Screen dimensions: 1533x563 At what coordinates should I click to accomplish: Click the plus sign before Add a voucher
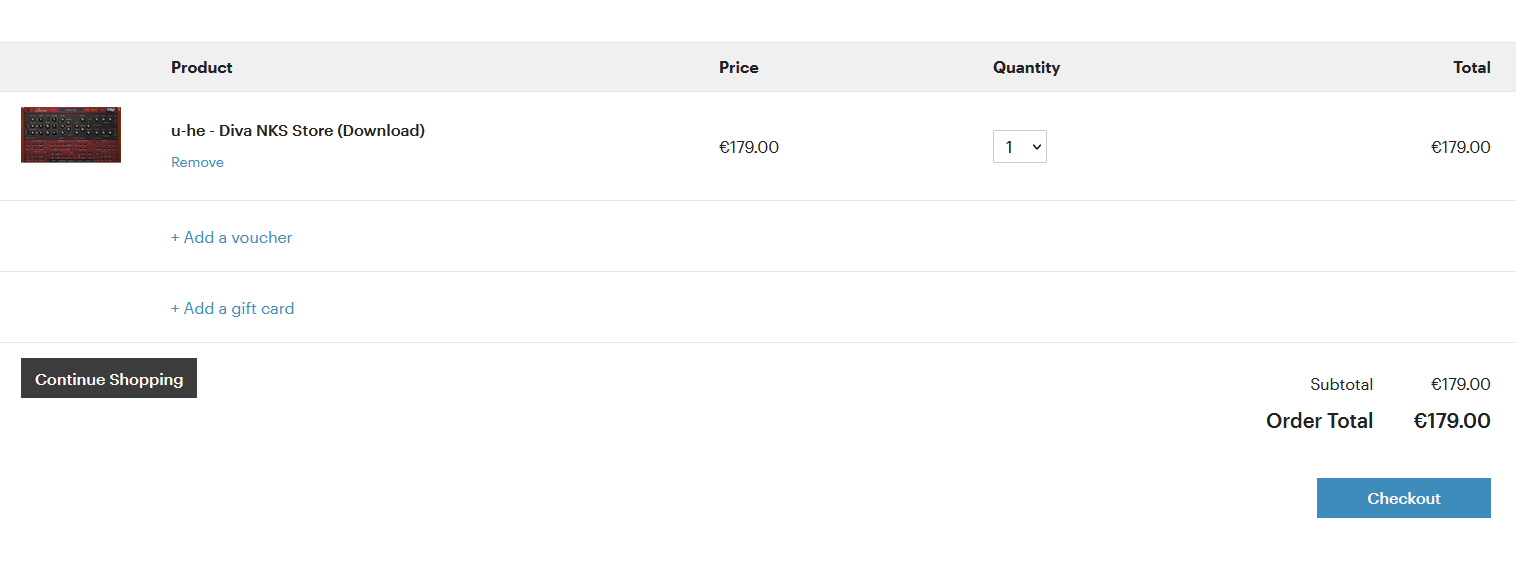pos(175,238)
